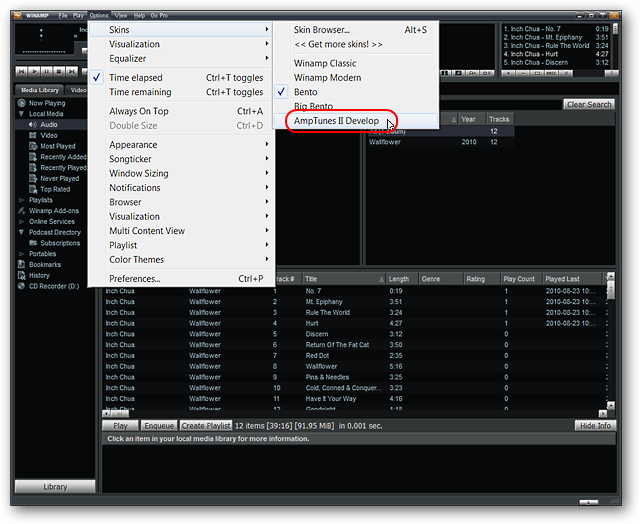Screen dimensions: 640x524
Task: Click the Audio speaker icon in Local Media
Action: click(x=33, y=124)
